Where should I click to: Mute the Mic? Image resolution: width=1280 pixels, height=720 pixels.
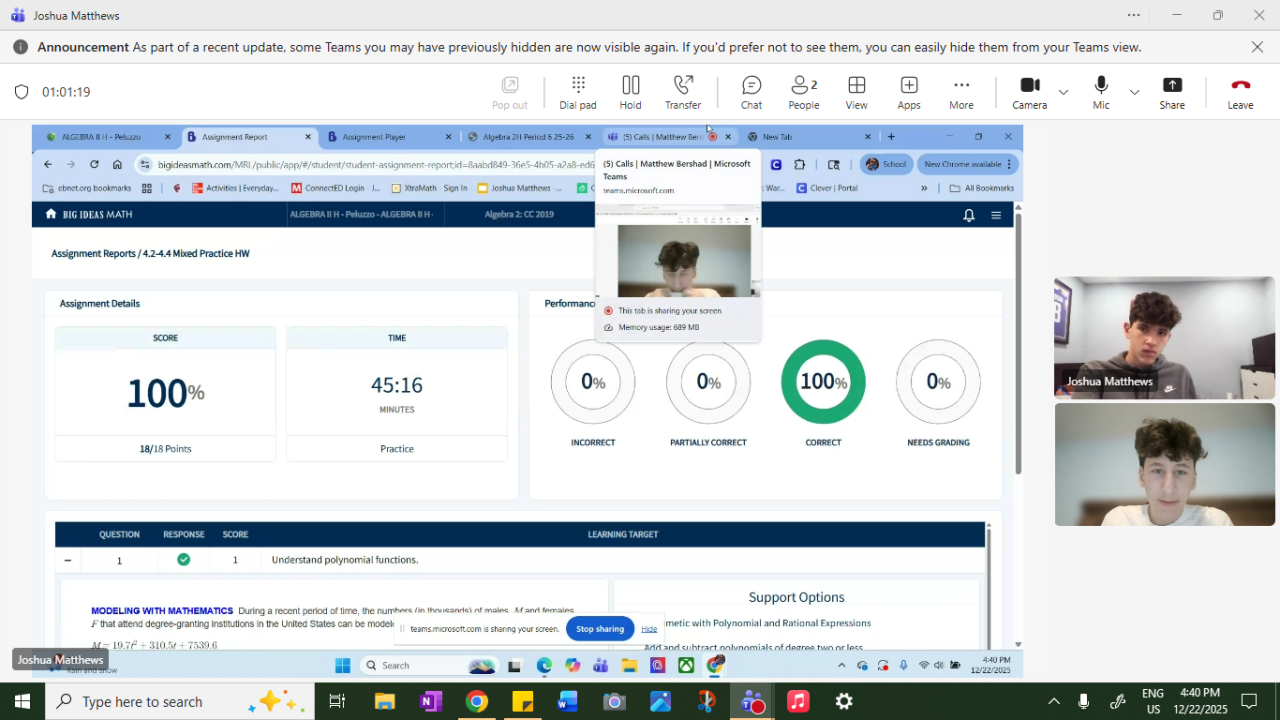tap(1101, 91)
